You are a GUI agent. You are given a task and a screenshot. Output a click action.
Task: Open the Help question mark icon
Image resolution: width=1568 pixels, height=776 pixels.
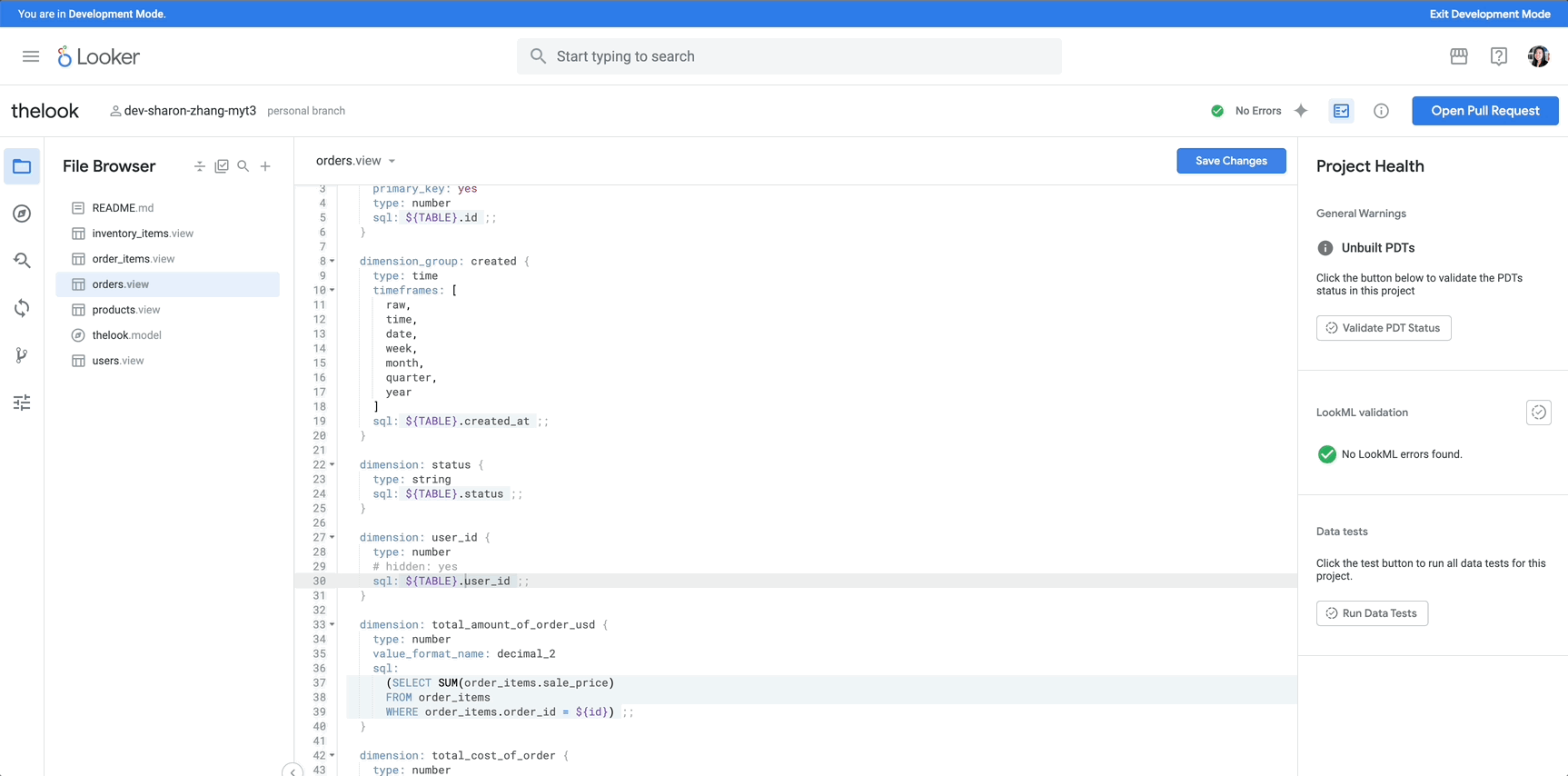click(1499, 56)
